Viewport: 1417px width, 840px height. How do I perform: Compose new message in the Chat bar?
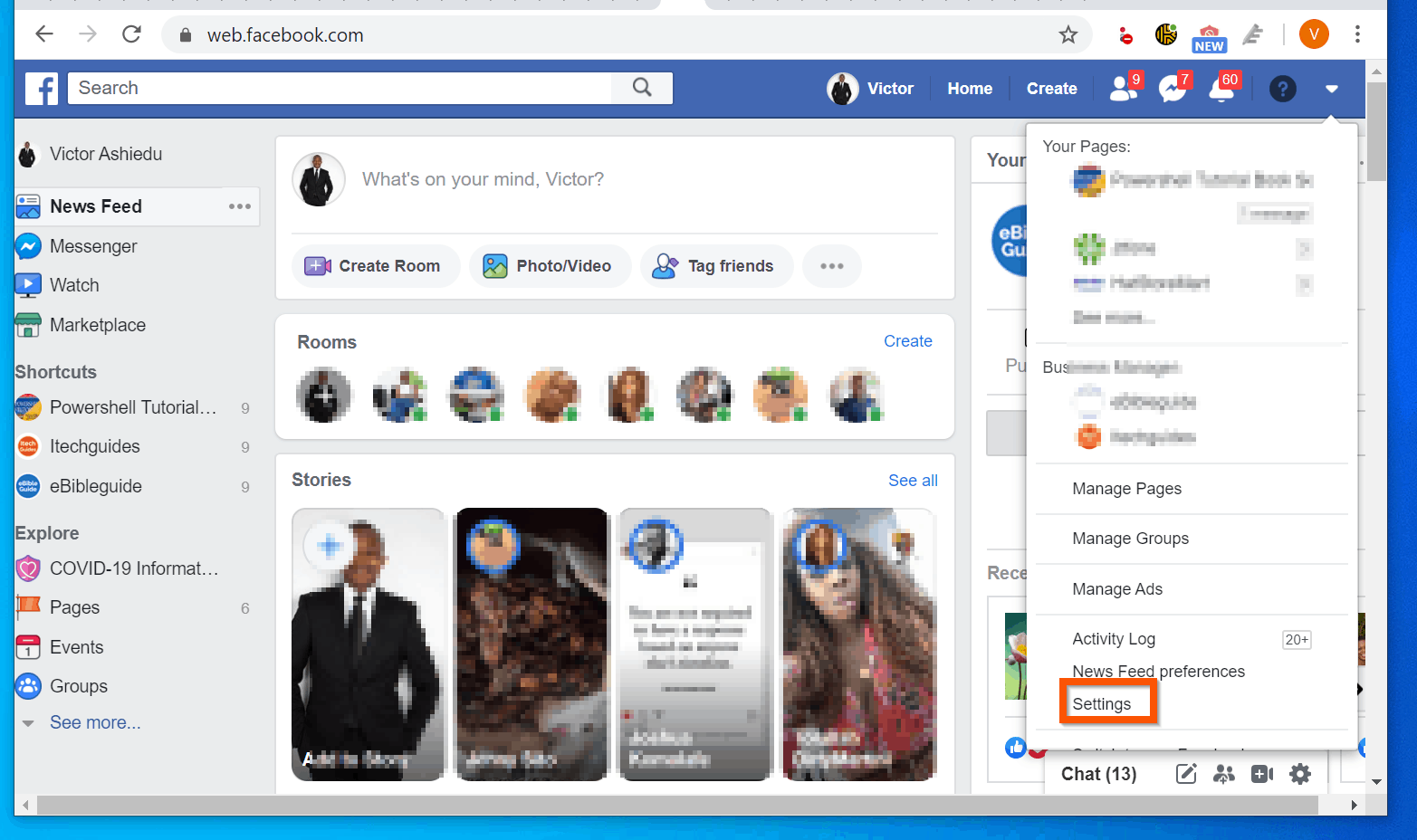click(x=1186, y=774)
